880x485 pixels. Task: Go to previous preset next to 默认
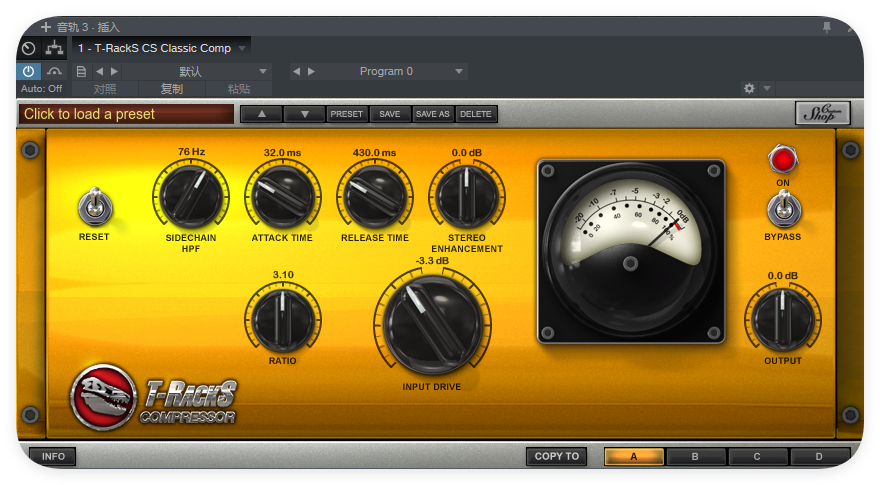point(99,71)
